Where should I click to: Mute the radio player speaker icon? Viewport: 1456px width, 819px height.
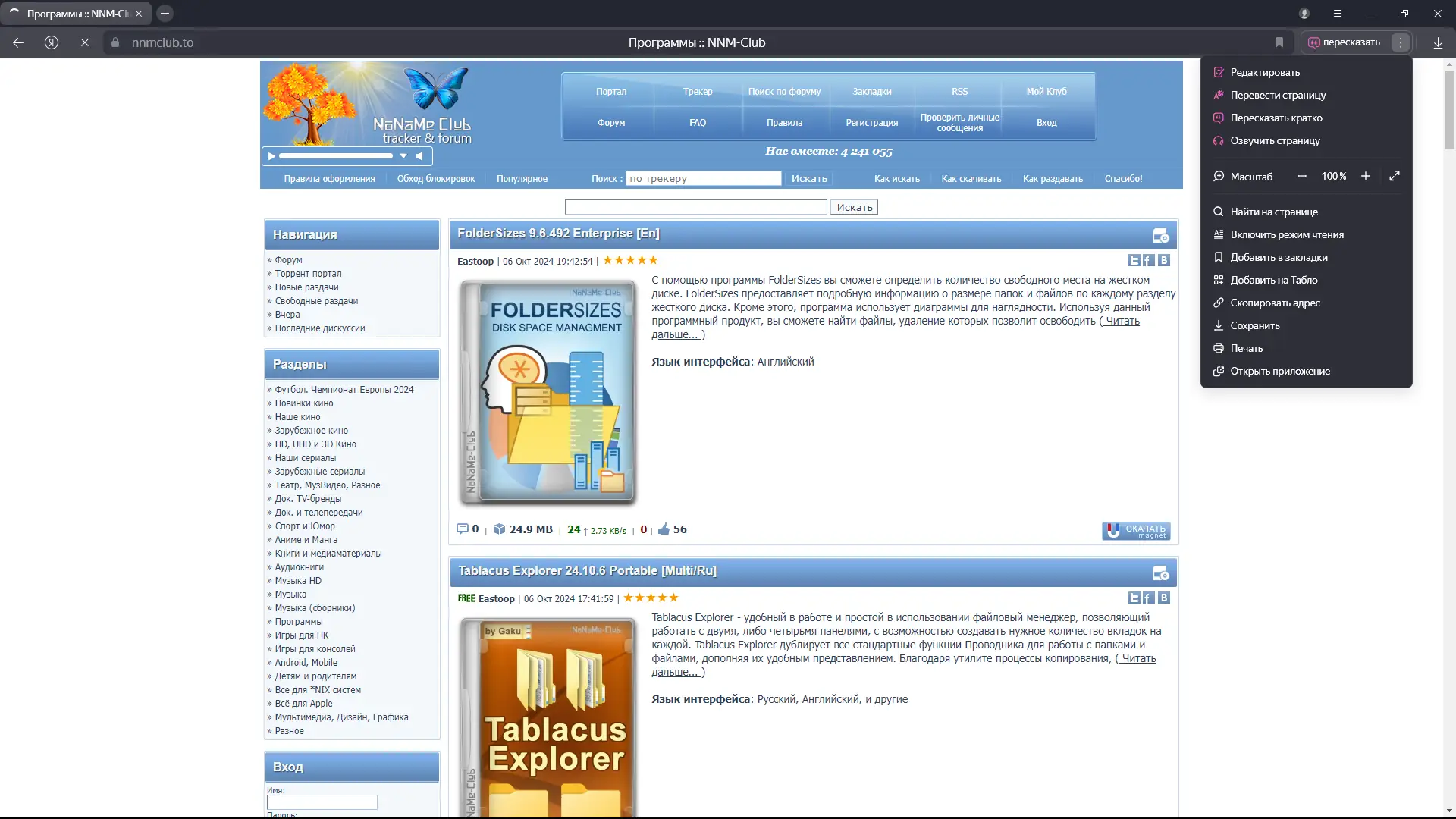pos(419,156)
